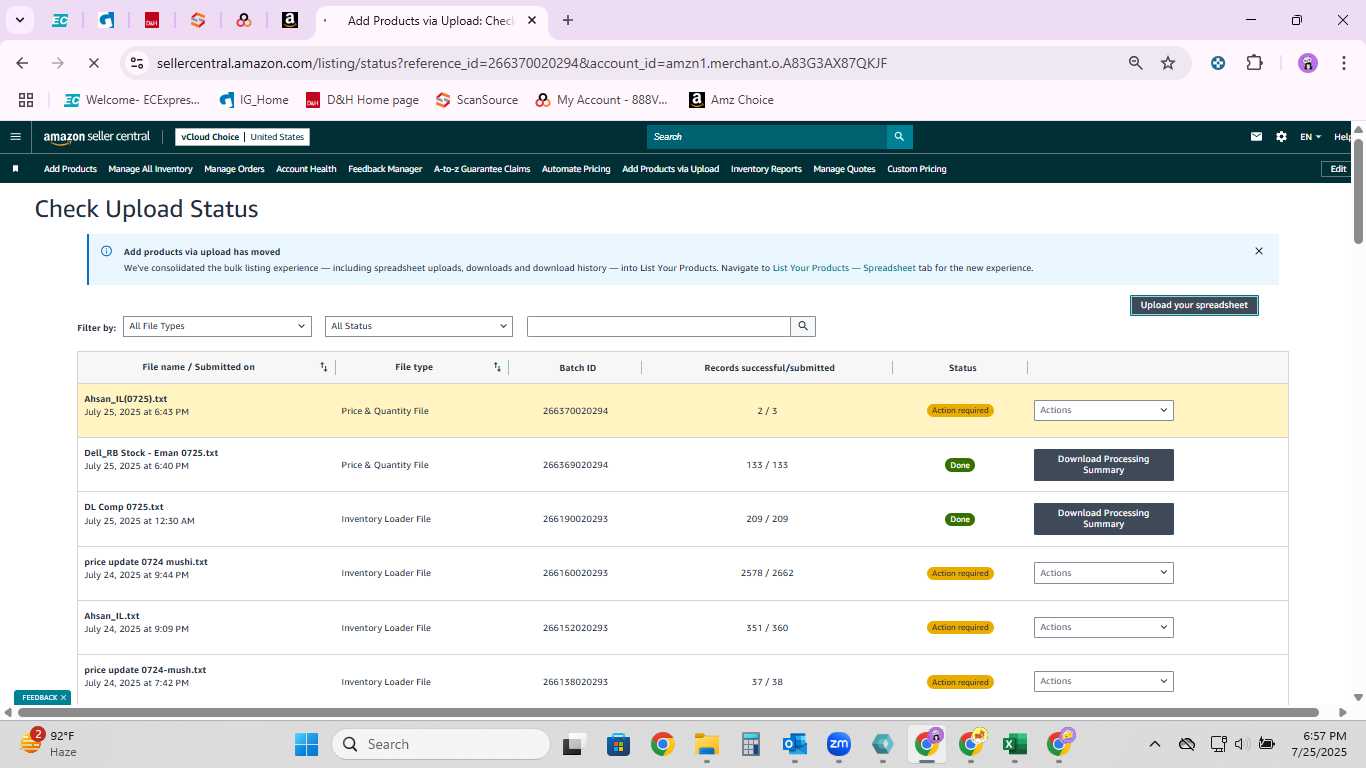1366x768 pixels.
Task: Click the Amazon Seller Central logo
Action: 96,137
